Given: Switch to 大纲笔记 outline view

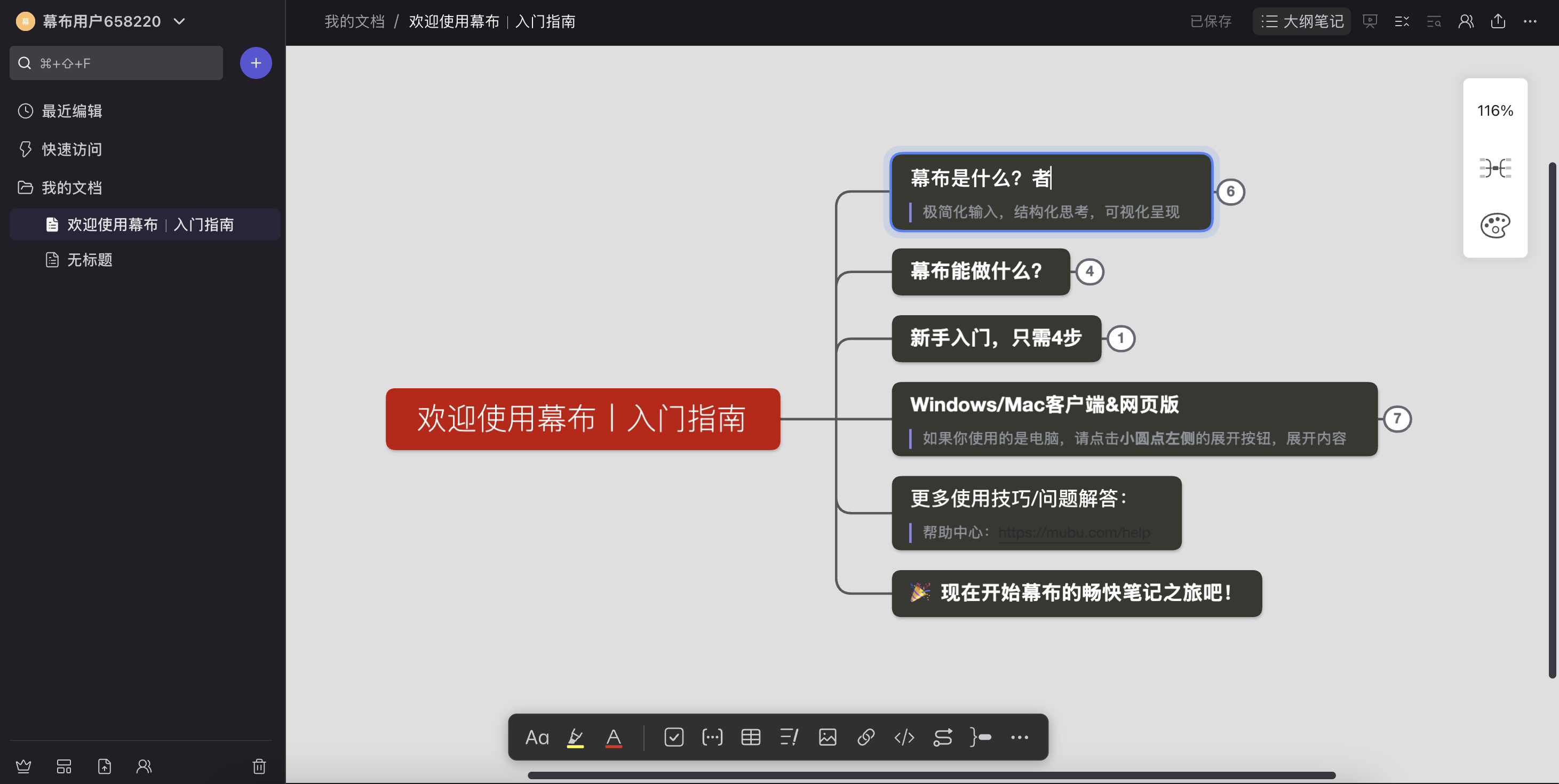Looking at the screenshot, I should (x=1301, y=21).
